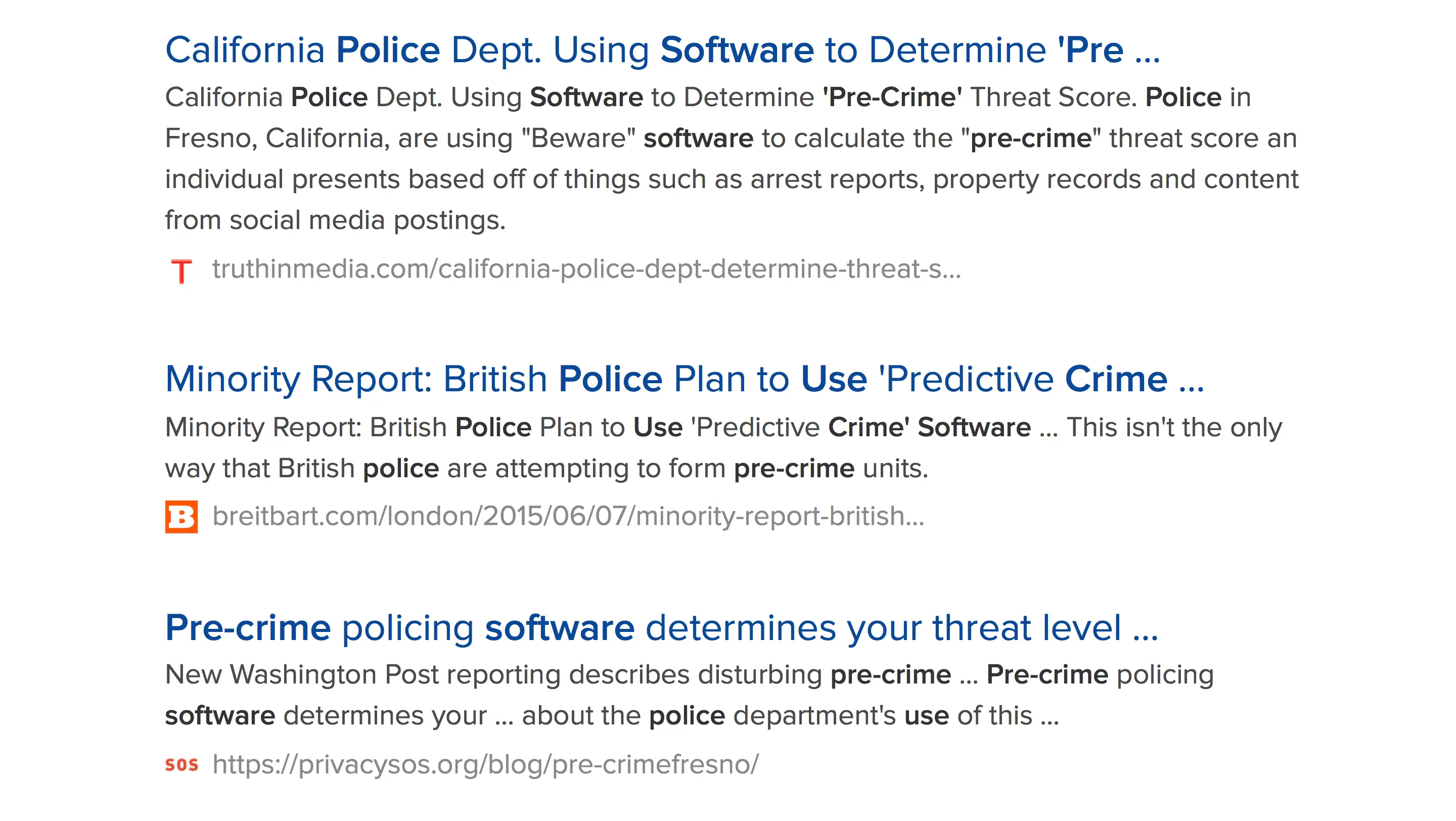Click snippet line 'software determines your … about the police'
Image resolution: width=1456 pixels, height=821 pixels.
[612, 716]
